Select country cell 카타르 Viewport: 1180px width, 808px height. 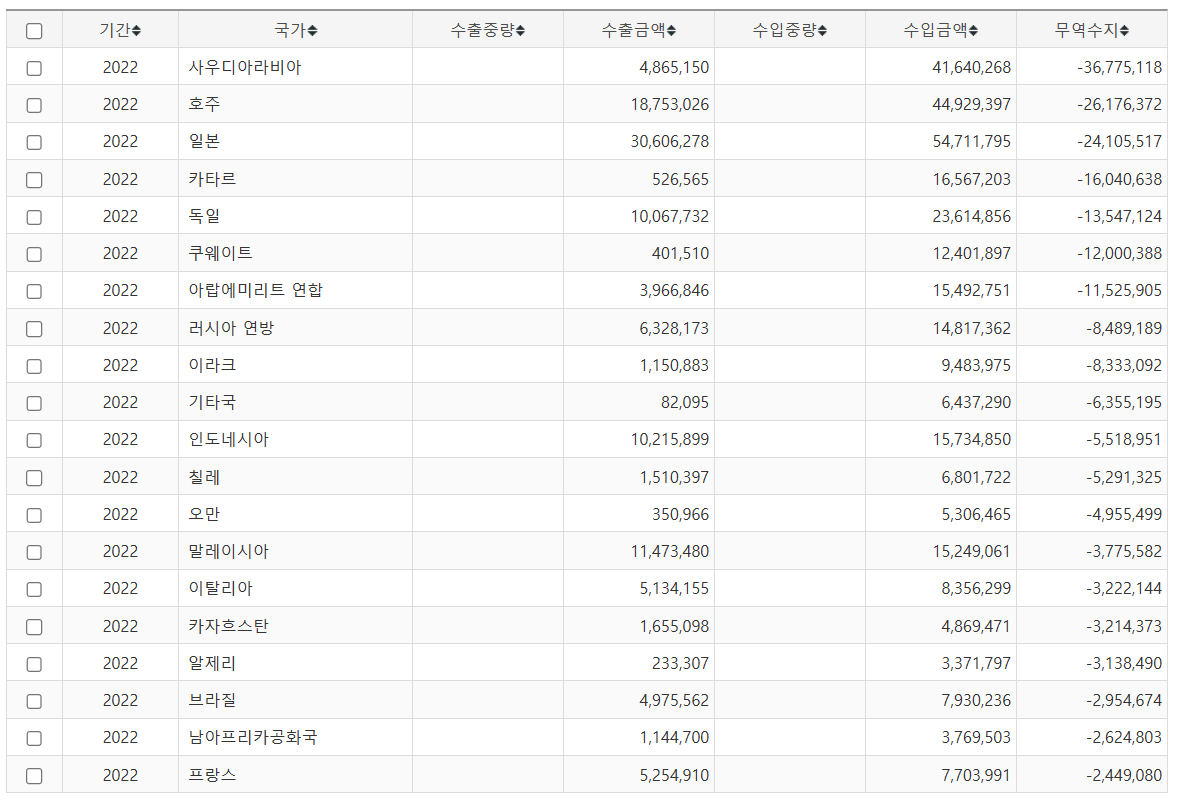212,179
